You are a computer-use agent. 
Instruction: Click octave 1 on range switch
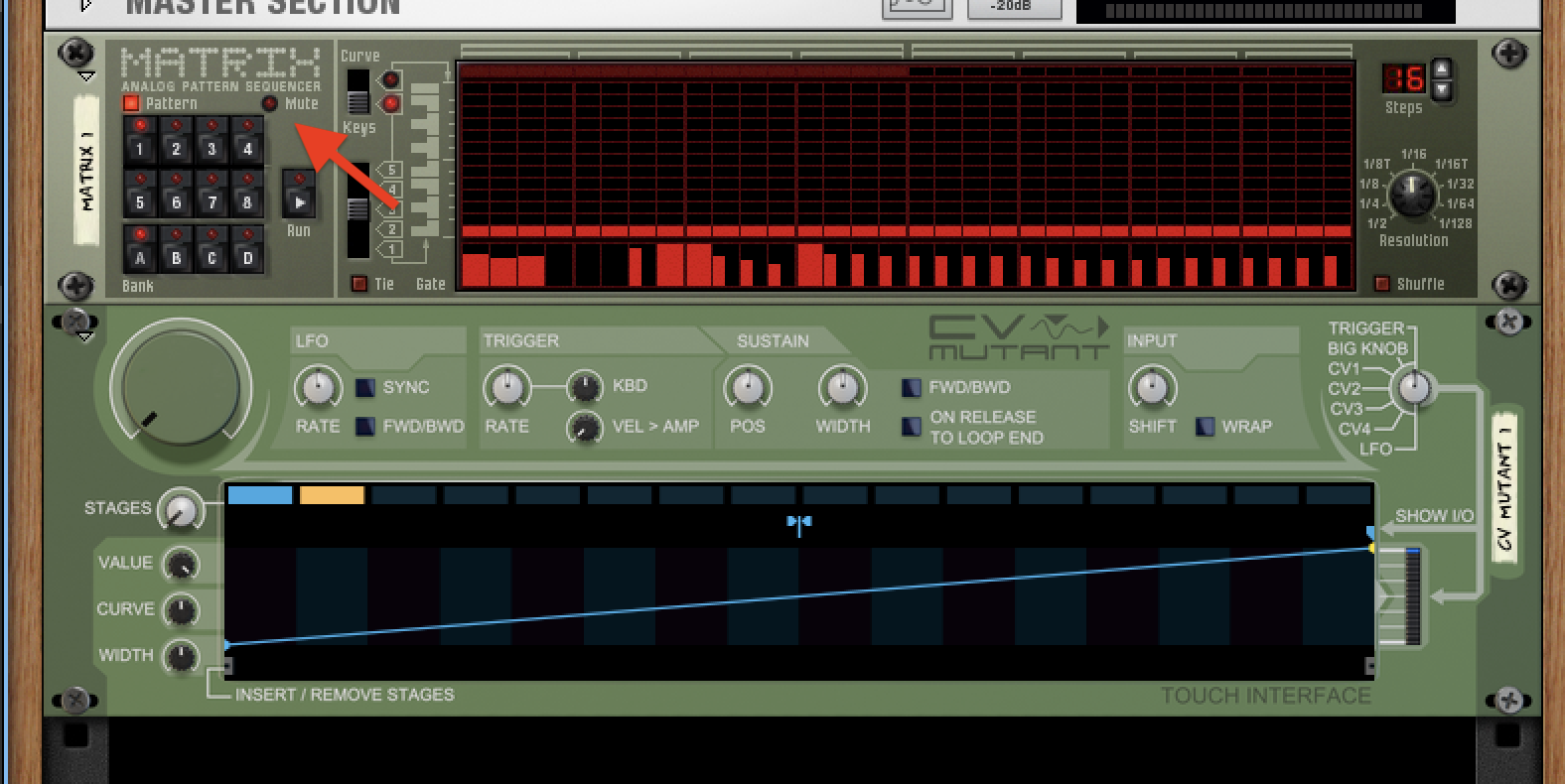pos(391,249)
